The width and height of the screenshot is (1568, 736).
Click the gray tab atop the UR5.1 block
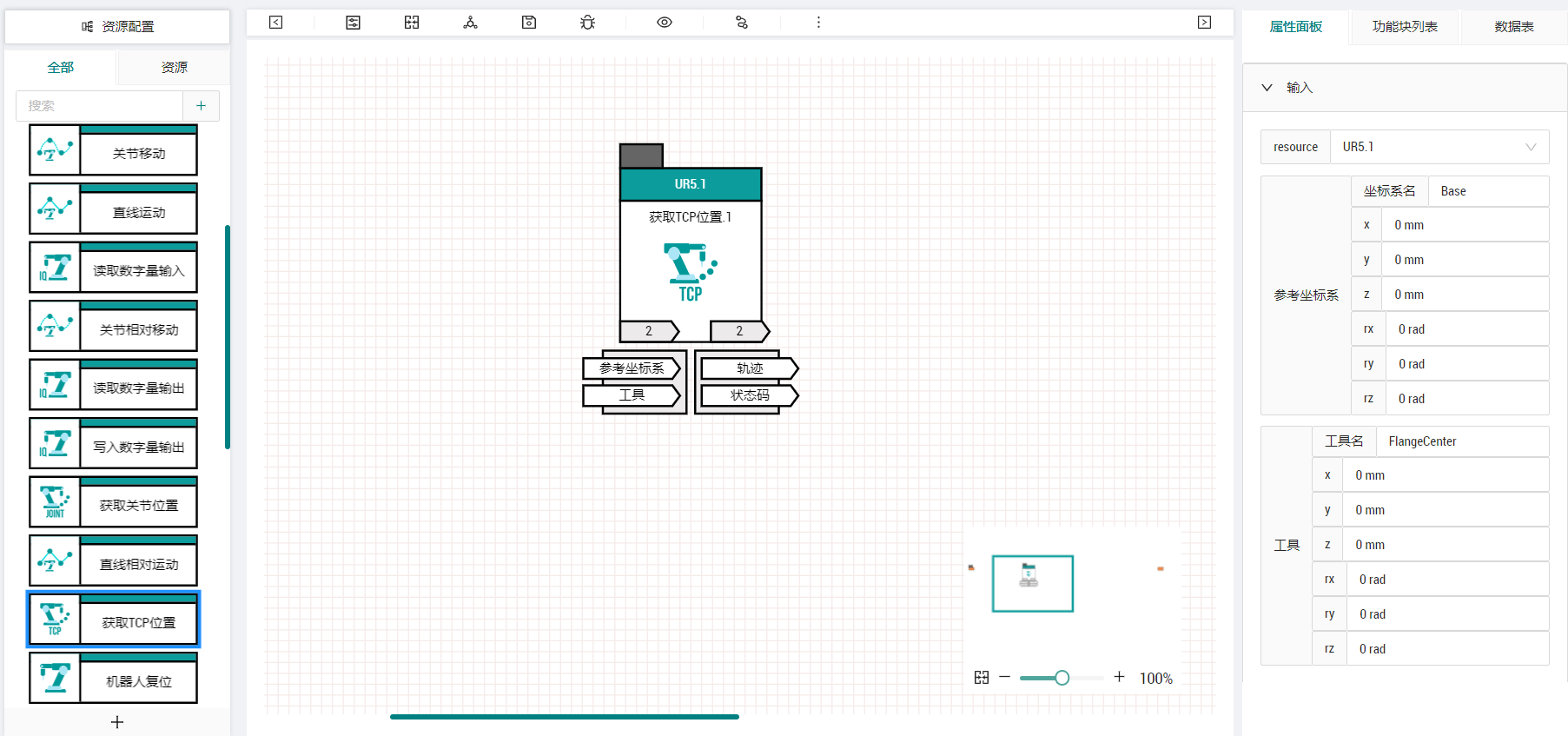641,156
